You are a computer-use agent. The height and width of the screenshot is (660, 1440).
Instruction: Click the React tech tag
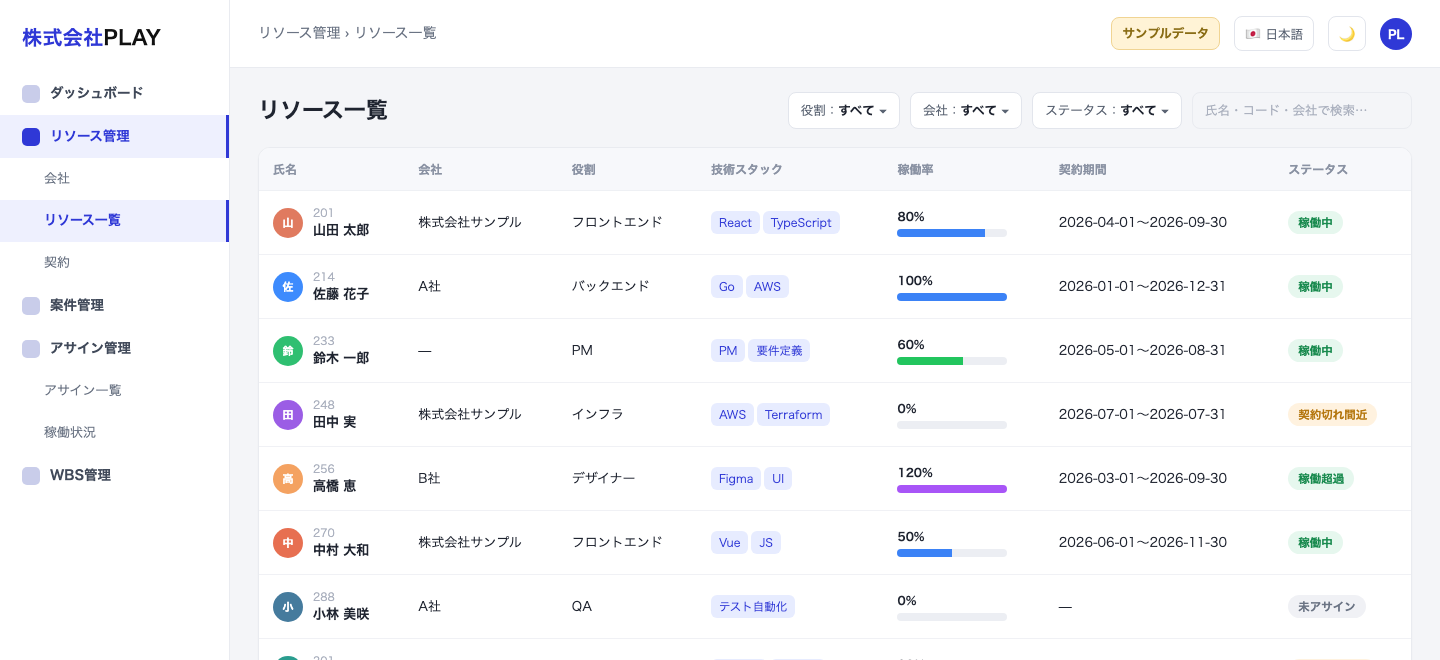point(735,223)
